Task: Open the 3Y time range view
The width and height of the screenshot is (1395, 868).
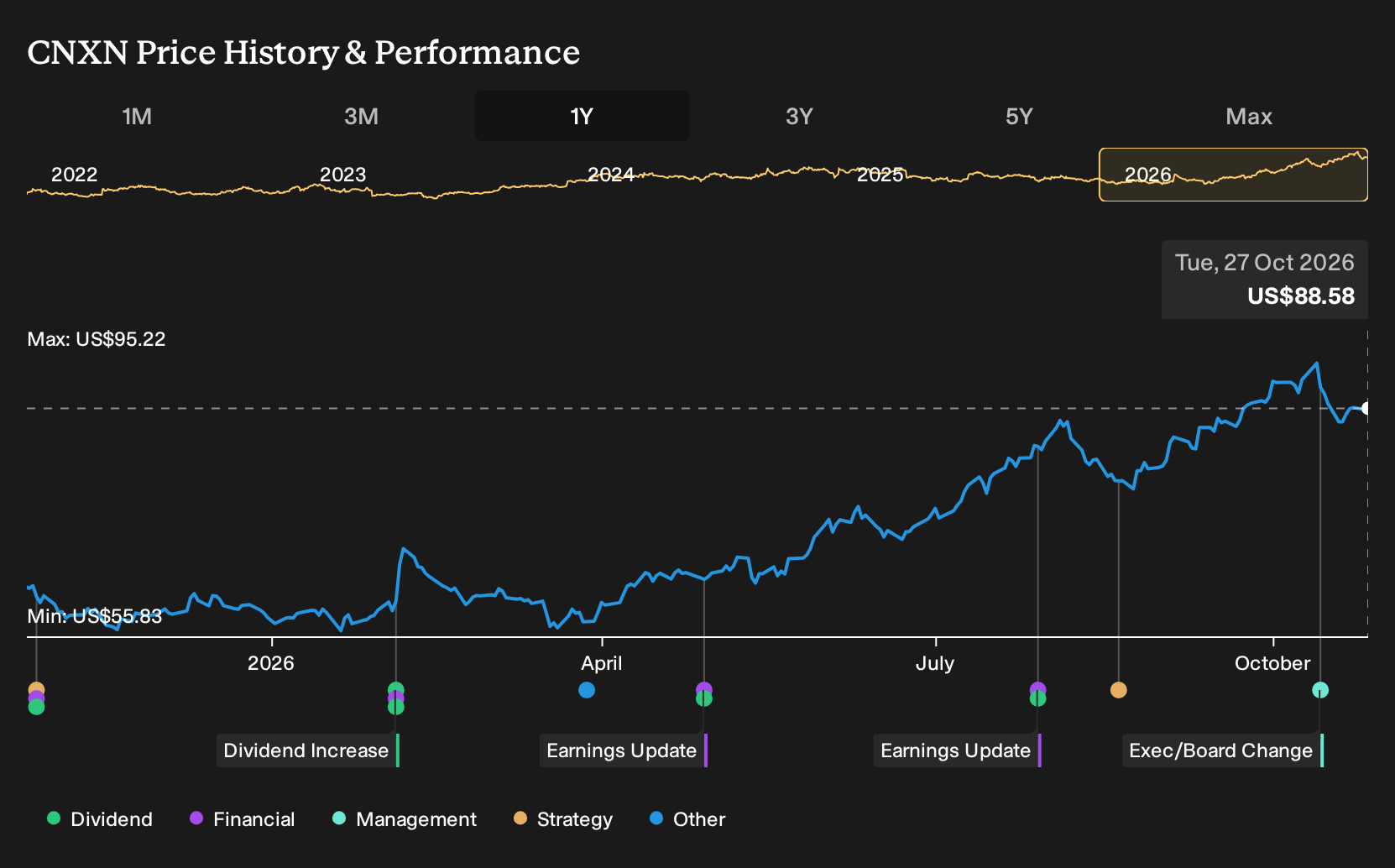Action: 799,116
